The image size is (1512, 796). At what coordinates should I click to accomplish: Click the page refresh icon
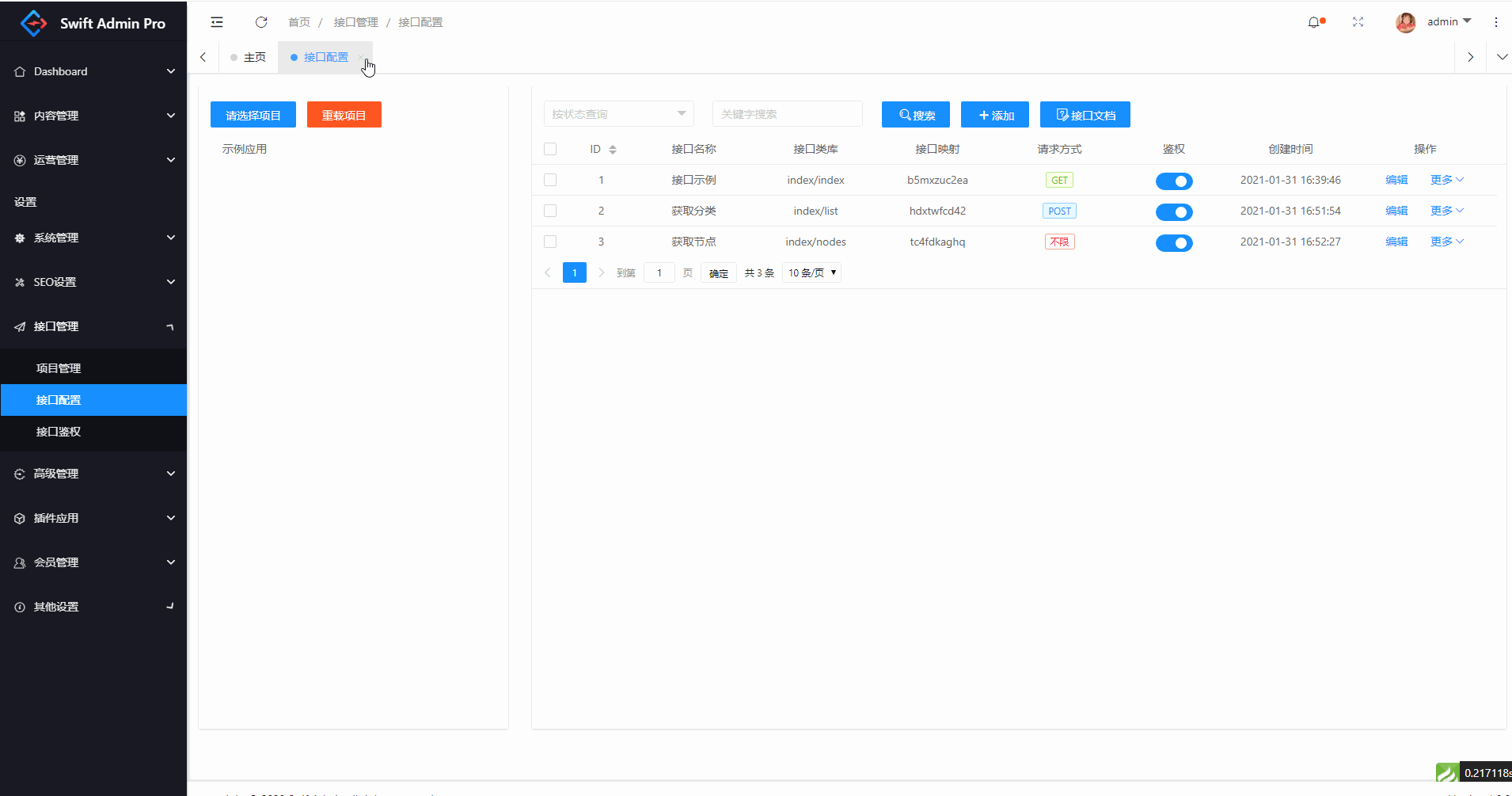coord(261,22)
